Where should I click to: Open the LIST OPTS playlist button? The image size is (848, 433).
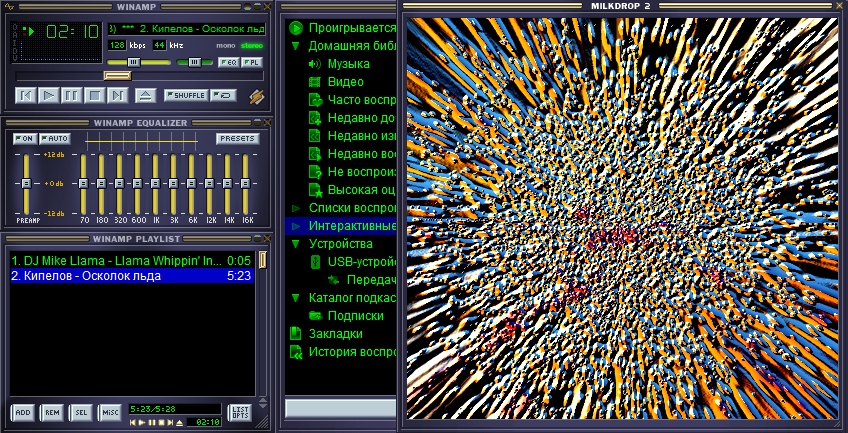240,413
